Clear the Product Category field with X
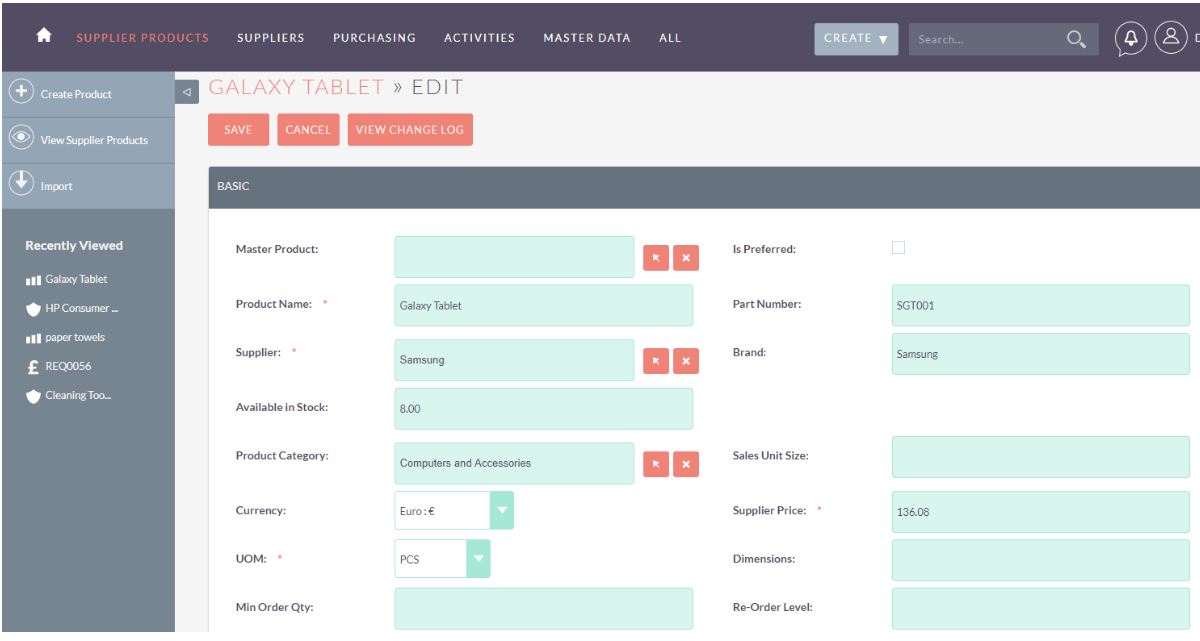1200x641 pixels. (x=686, y=464)
